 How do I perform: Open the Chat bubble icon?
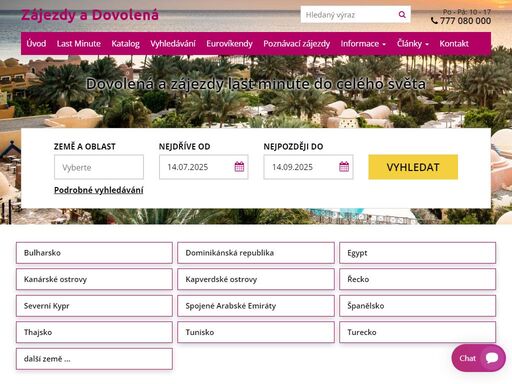coord(492,358)
